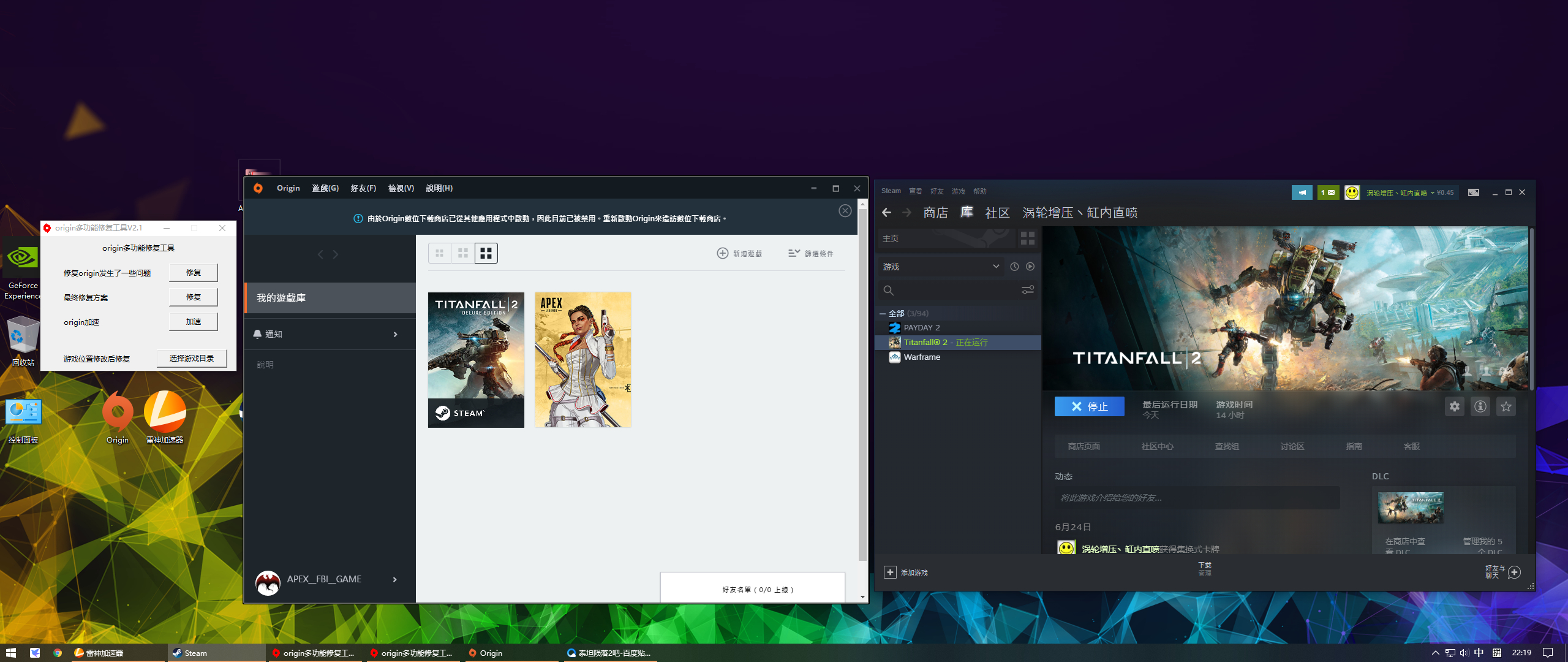Open Steam library advanced filter icon
The image size is (1568, 662).
[x=1028, y=290]
